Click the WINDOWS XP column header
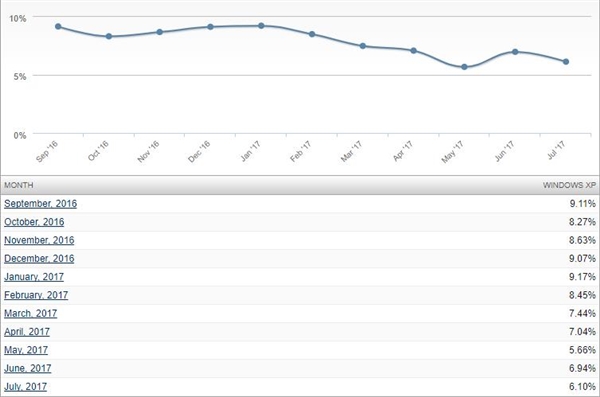The height and width of the screenshot is (397, 600). click(569, 185)
